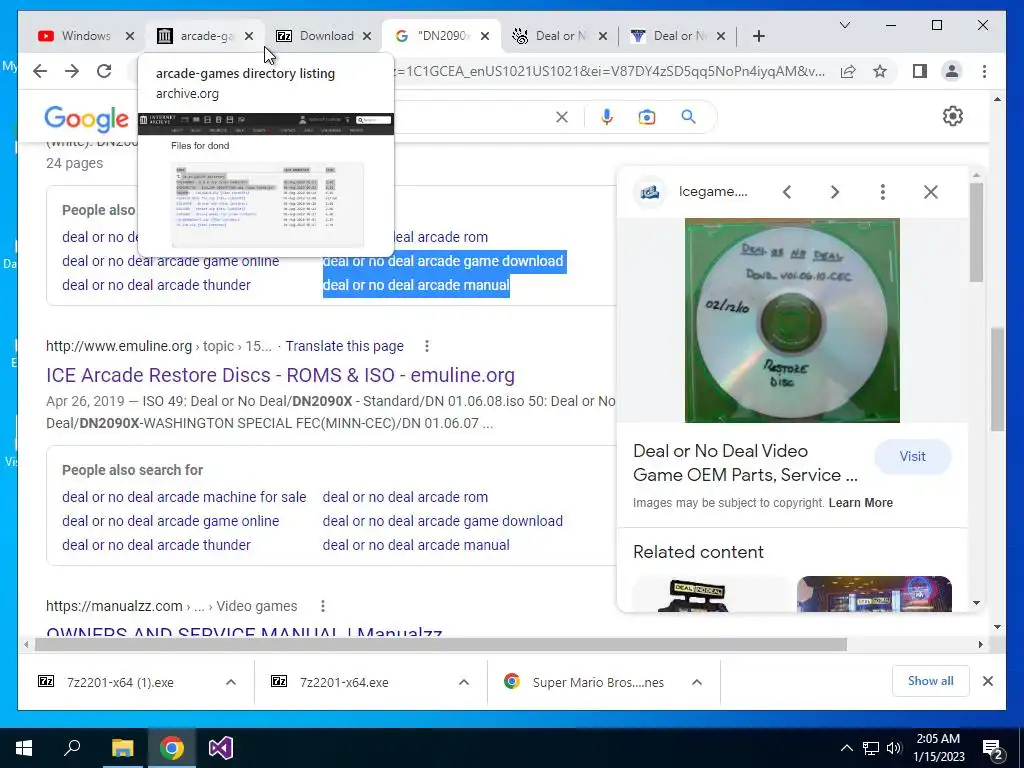Search lower deal or no deal arcade rom
The width and height of the screenshot is (1024, 768).
pos(405,497)
